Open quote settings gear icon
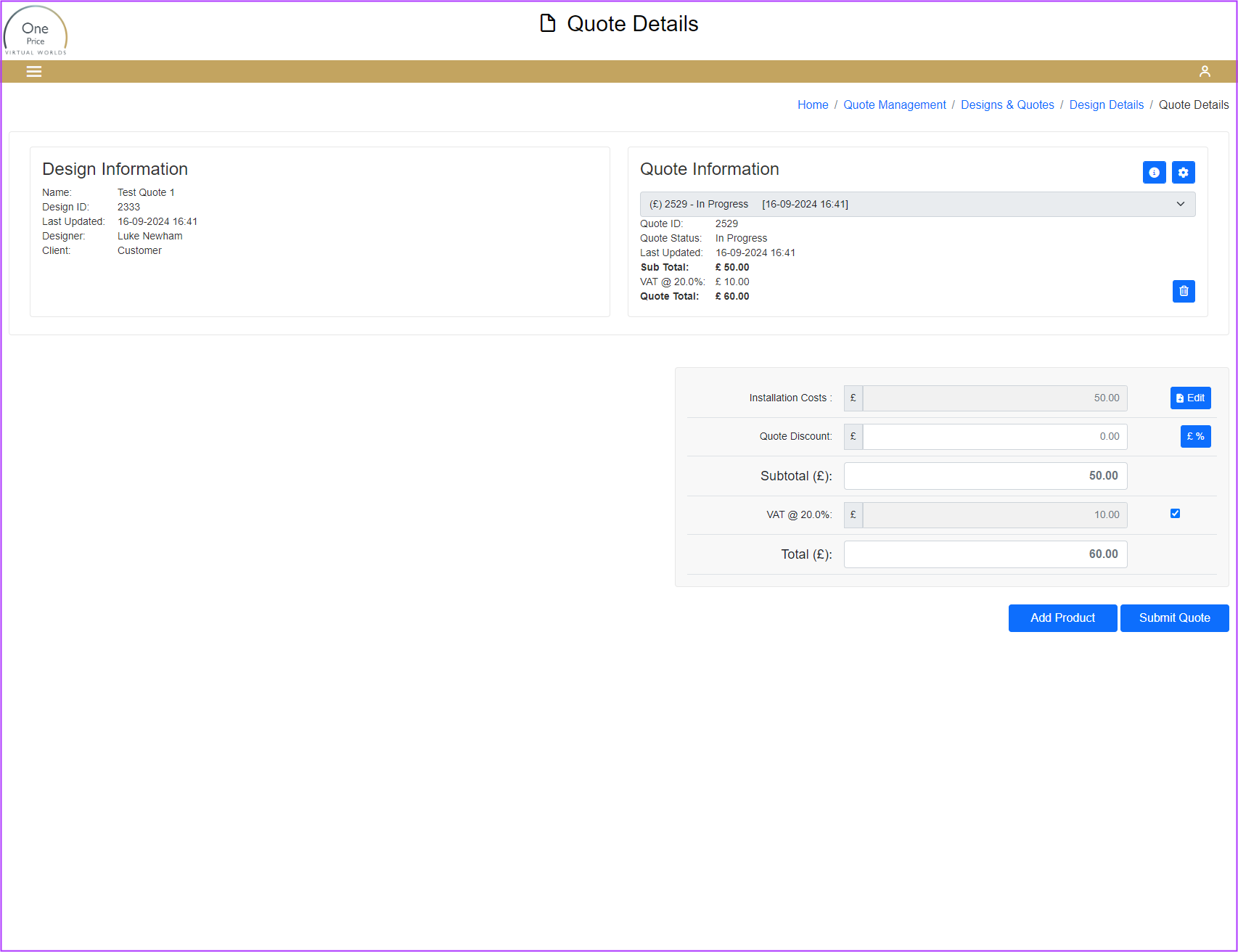The height and width of the screenshot is (952, 1238). point(1184,172)
